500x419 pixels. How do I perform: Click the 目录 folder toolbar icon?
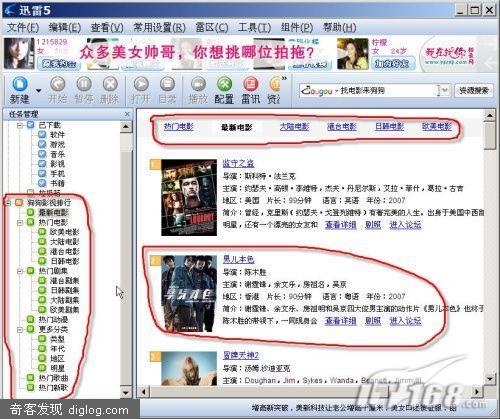[x=167, y=84]
